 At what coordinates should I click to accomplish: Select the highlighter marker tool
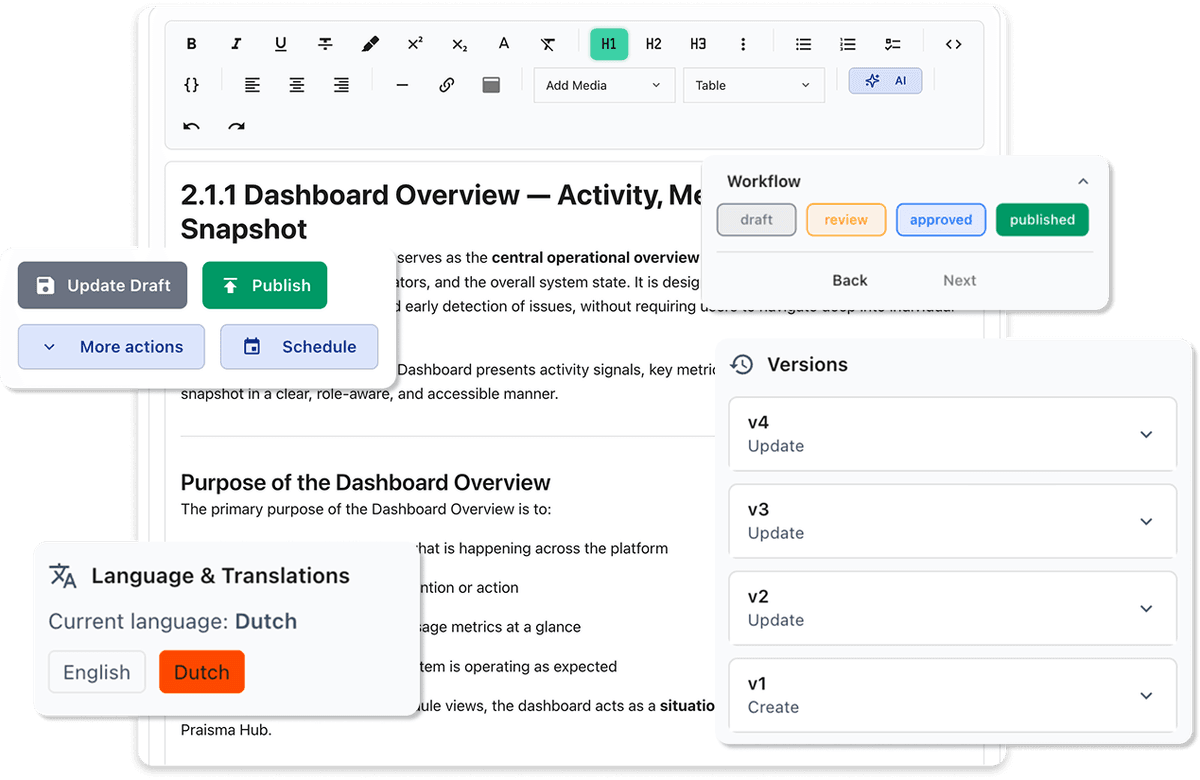pos(370,44)
